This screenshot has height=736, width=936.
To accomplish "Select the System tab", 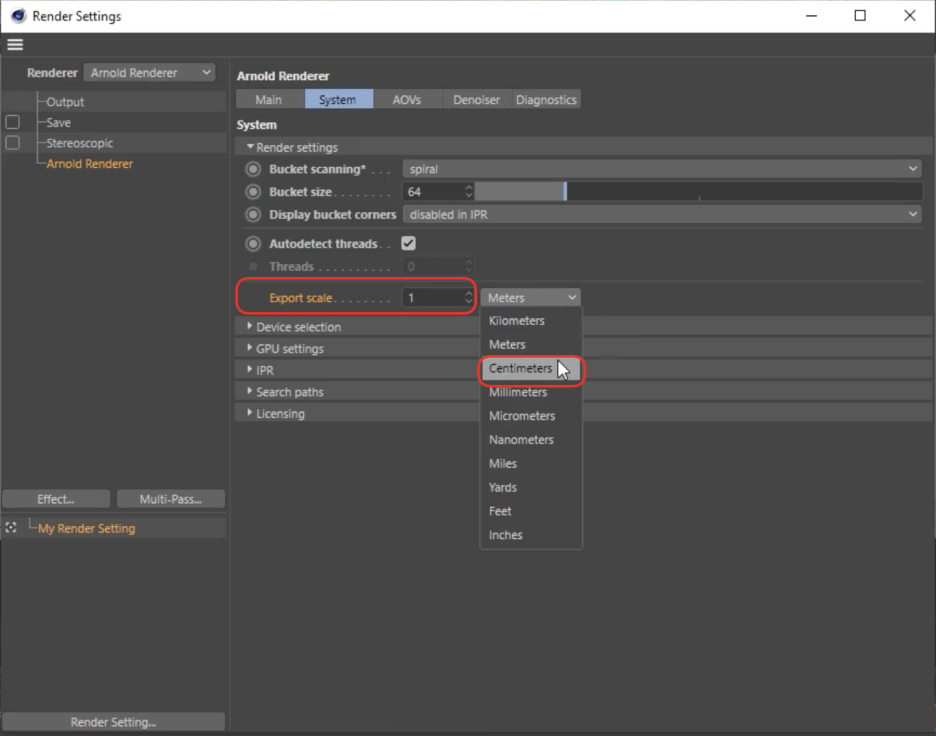I will click(338, 99).
